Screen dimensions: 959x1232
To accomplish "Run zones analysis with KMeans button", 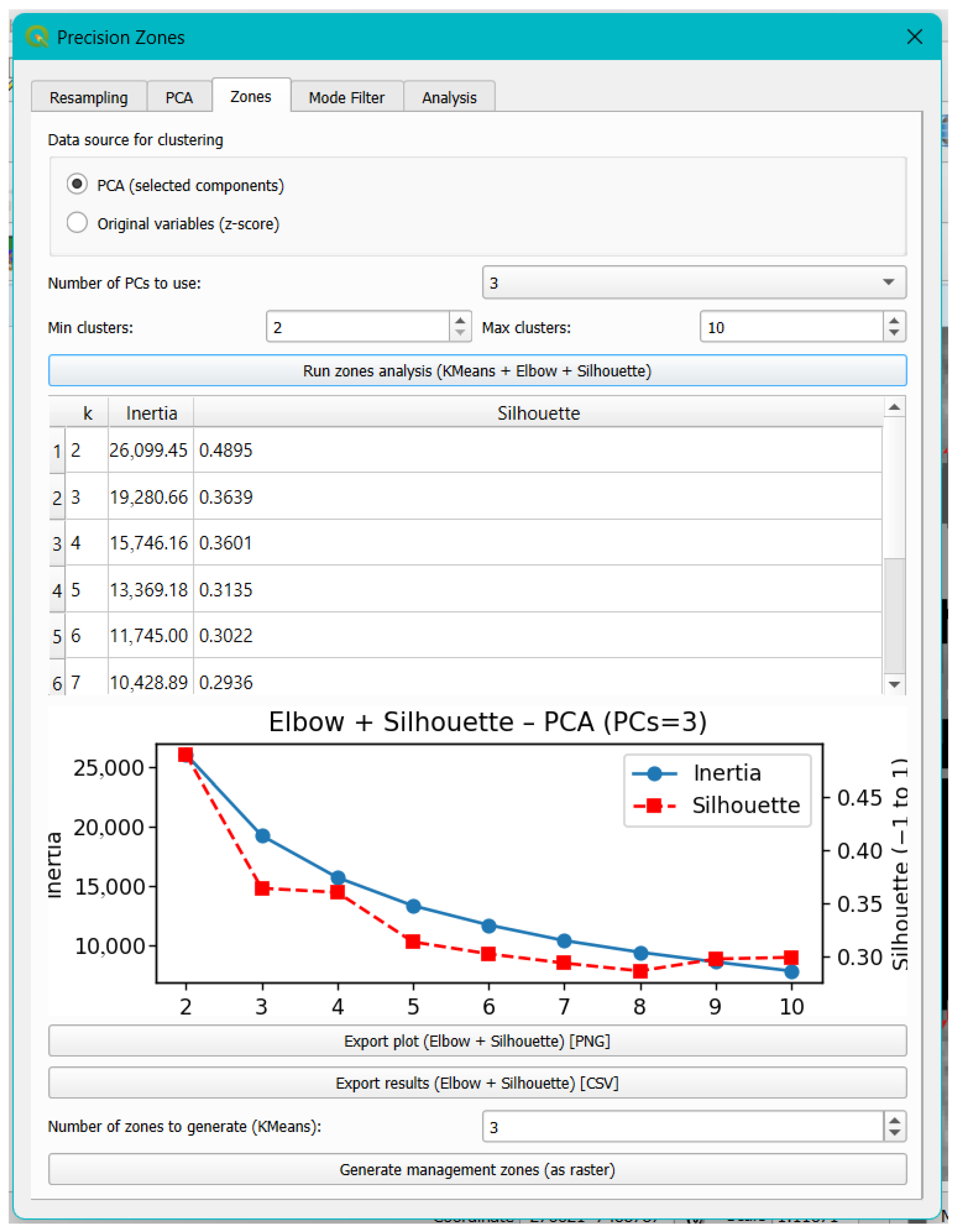I will [477, 371].
